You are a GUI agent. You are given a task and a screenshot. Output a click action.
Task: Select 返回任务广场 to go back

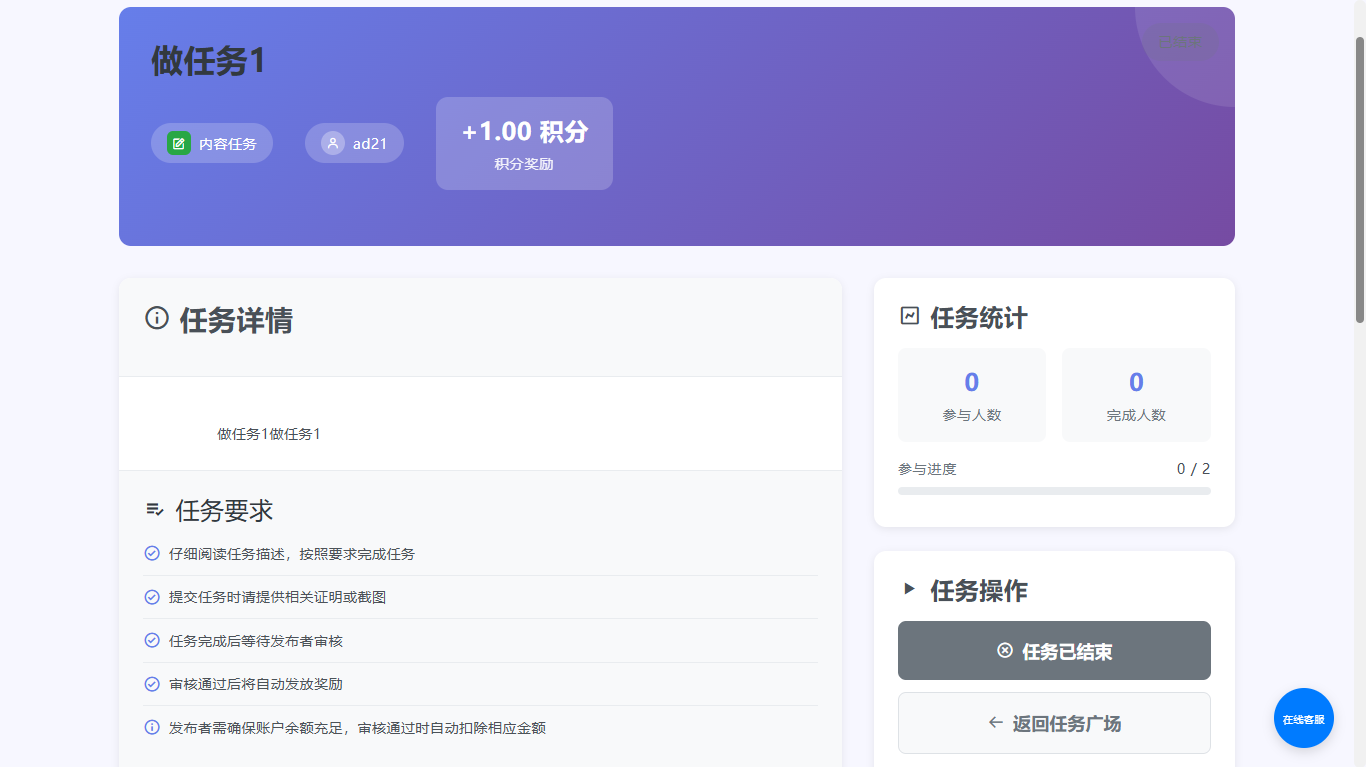[1054, 722]
